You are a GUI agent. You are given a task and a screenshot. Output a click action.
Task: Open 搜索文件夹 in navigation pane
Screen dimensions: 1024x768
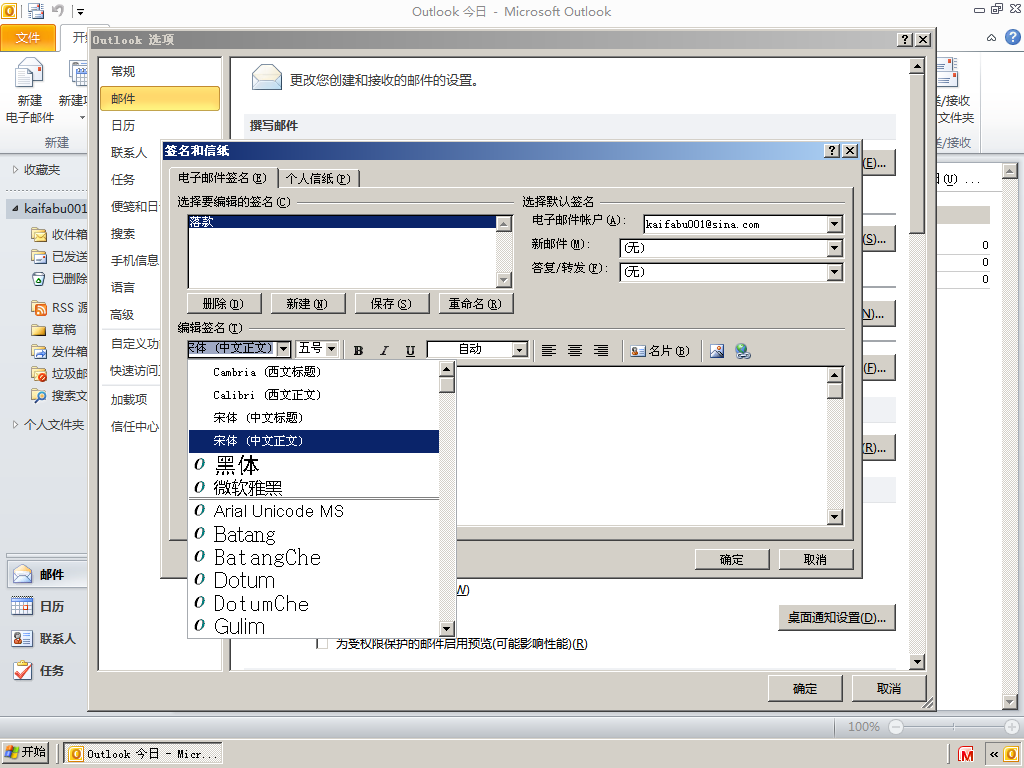tap(60, 396)
